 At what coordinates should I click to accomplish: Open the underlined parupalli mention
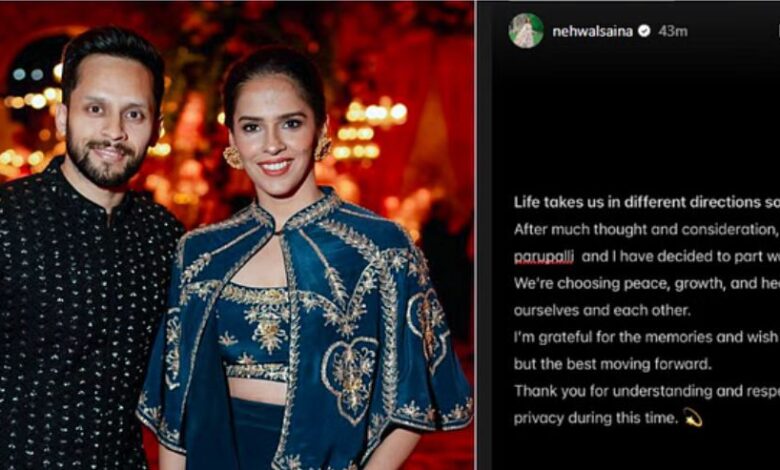(543, 257)
